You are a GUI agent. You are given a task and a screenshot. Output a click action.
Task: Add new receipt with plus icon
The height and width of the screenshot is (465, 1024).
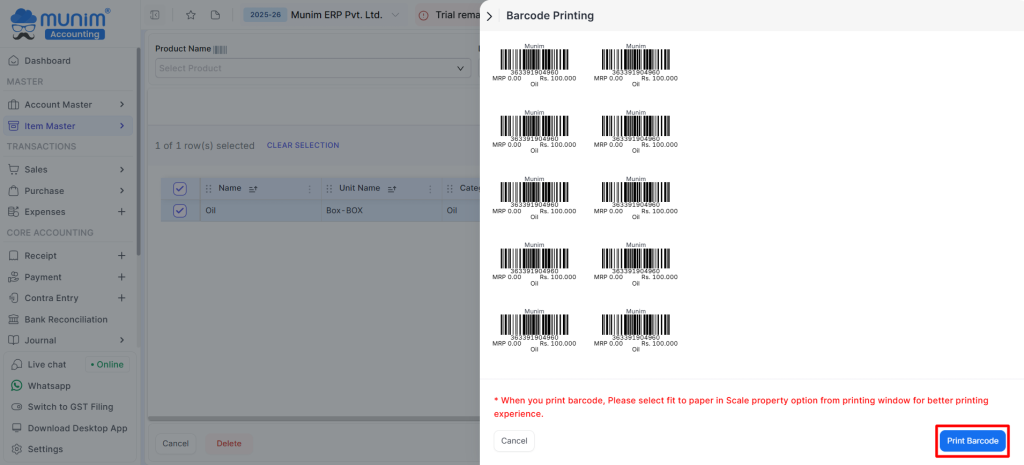121,255
